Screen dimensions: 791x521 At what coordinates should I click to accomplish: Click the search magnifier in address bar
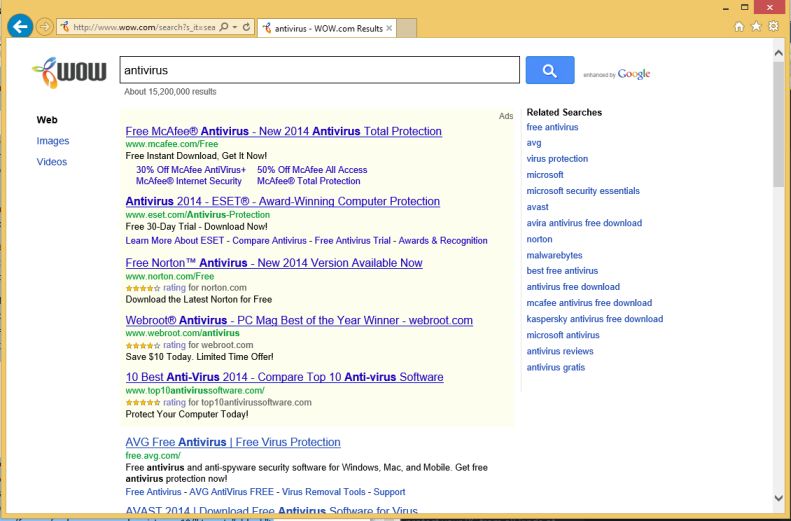pyautogui.click(x=224, y=27)
